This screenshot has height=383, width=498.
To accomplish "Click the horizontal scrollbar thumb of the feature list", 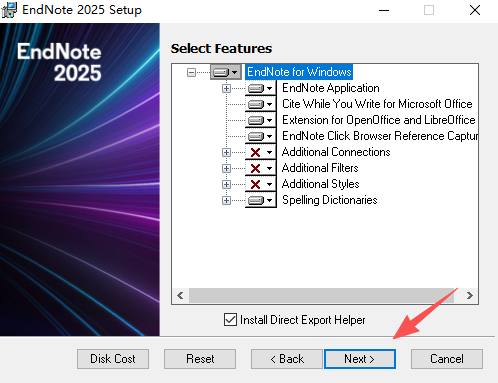I will pyautogui.click(x=321, y=295).
